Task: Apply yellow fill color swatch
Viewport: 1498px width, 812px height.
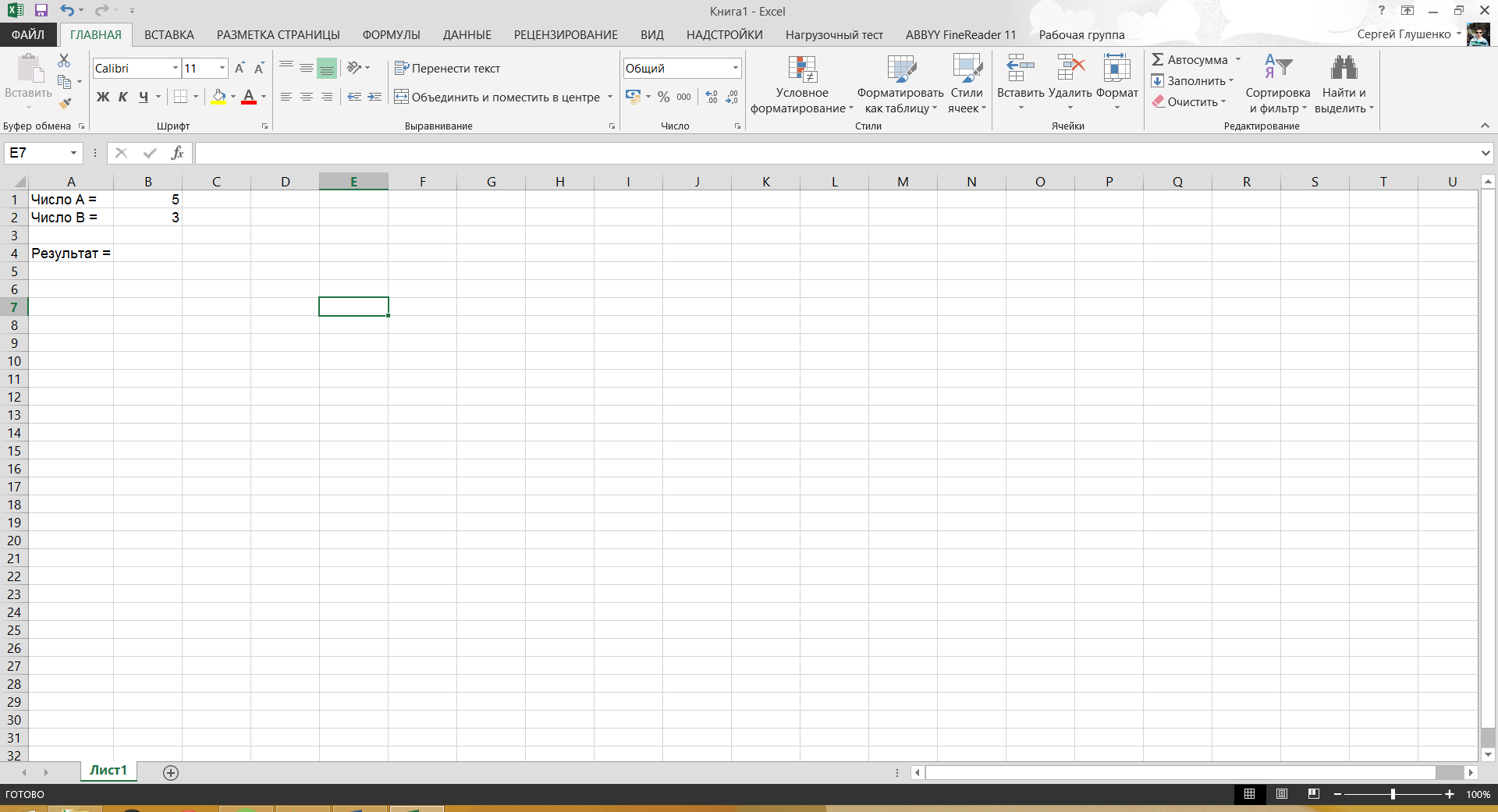Action: pyautogui.click(x=218, y=97)
